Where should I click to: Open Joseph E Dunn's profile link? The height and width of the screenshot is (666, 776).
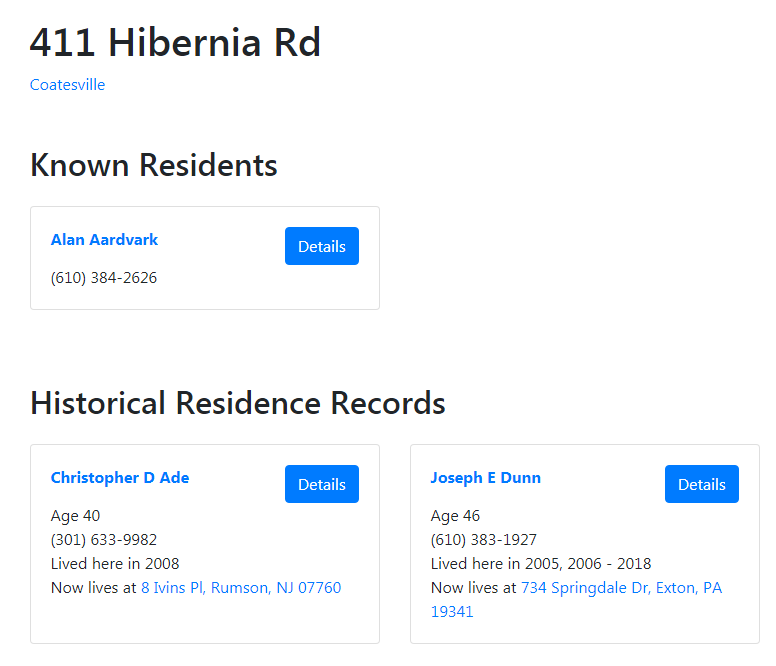(x=485, y=477)
